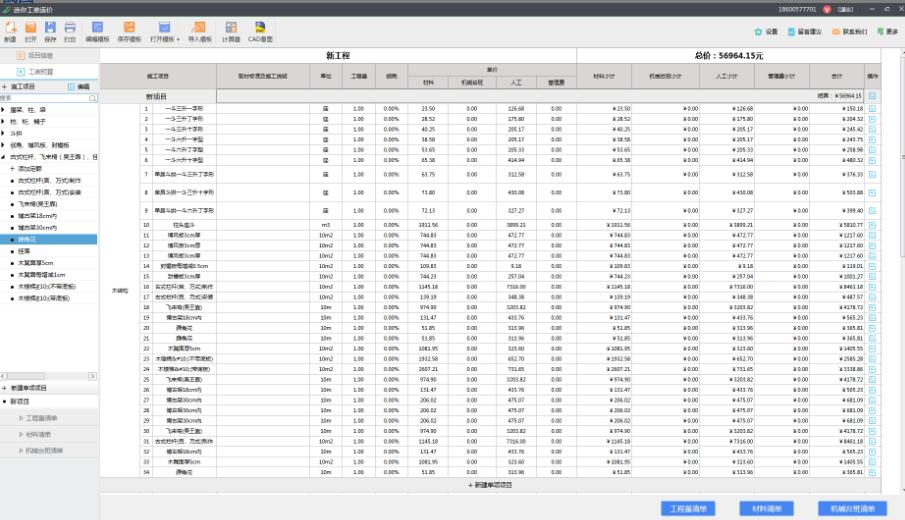Expand the 工程量清单 section in sidebar
Image resolution: width=905 pixels, height=520 pixels.
coord(44,418)
